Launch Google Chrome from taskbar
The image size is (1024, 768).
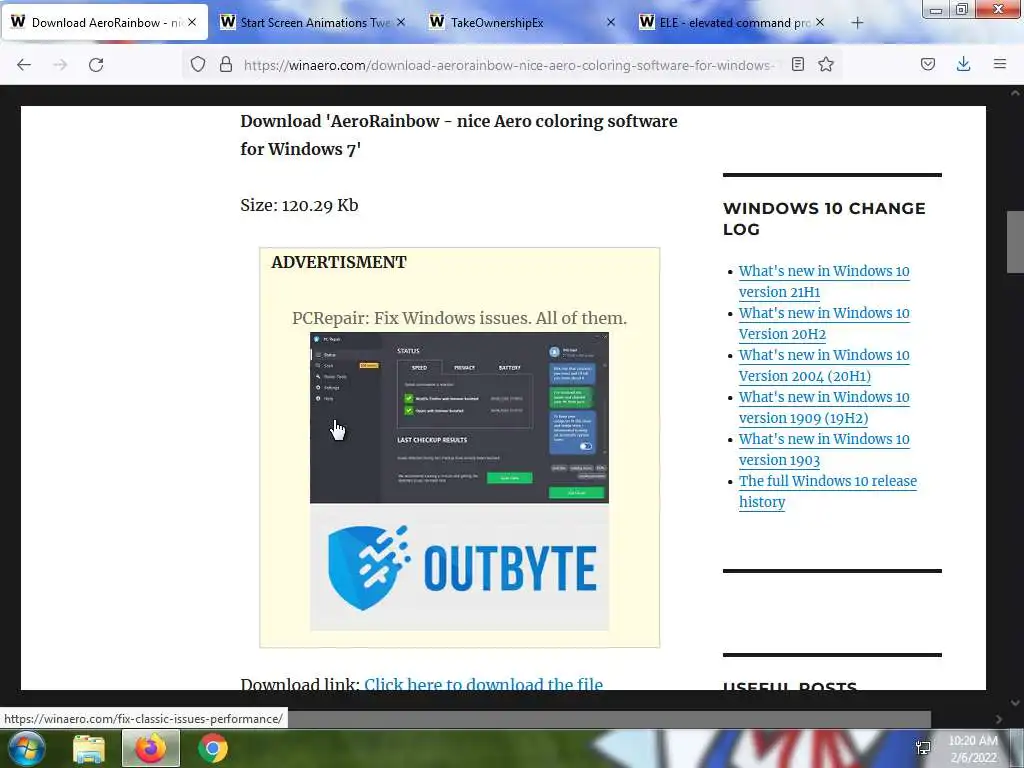point(213,748)
